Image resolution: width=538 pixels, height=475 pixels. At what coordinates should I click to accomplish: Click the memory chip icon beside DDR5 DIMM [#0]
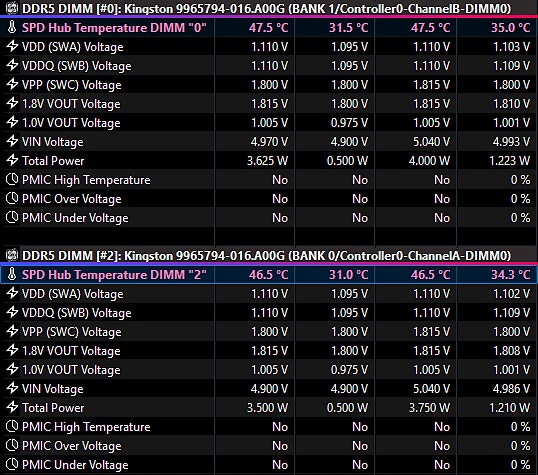[x=12, y=8]
